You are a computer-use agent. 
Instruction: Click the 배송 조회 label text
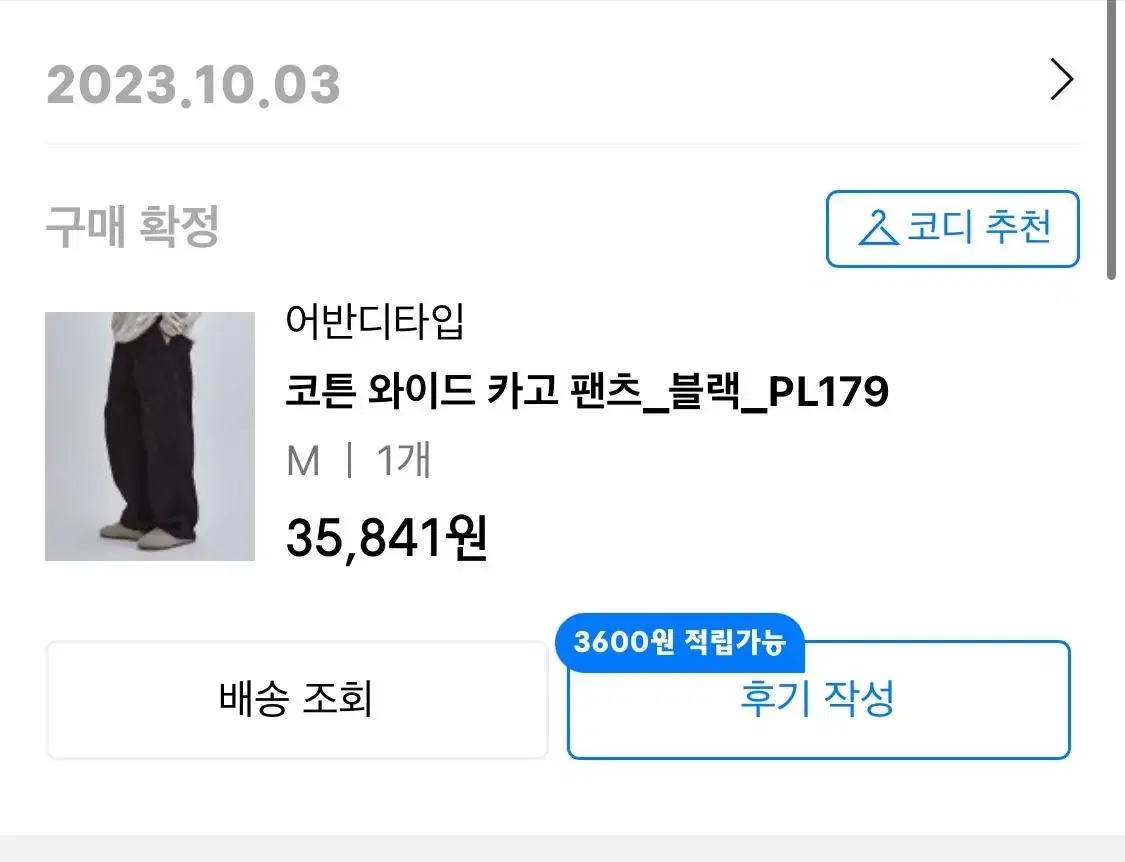coord(296,698)
